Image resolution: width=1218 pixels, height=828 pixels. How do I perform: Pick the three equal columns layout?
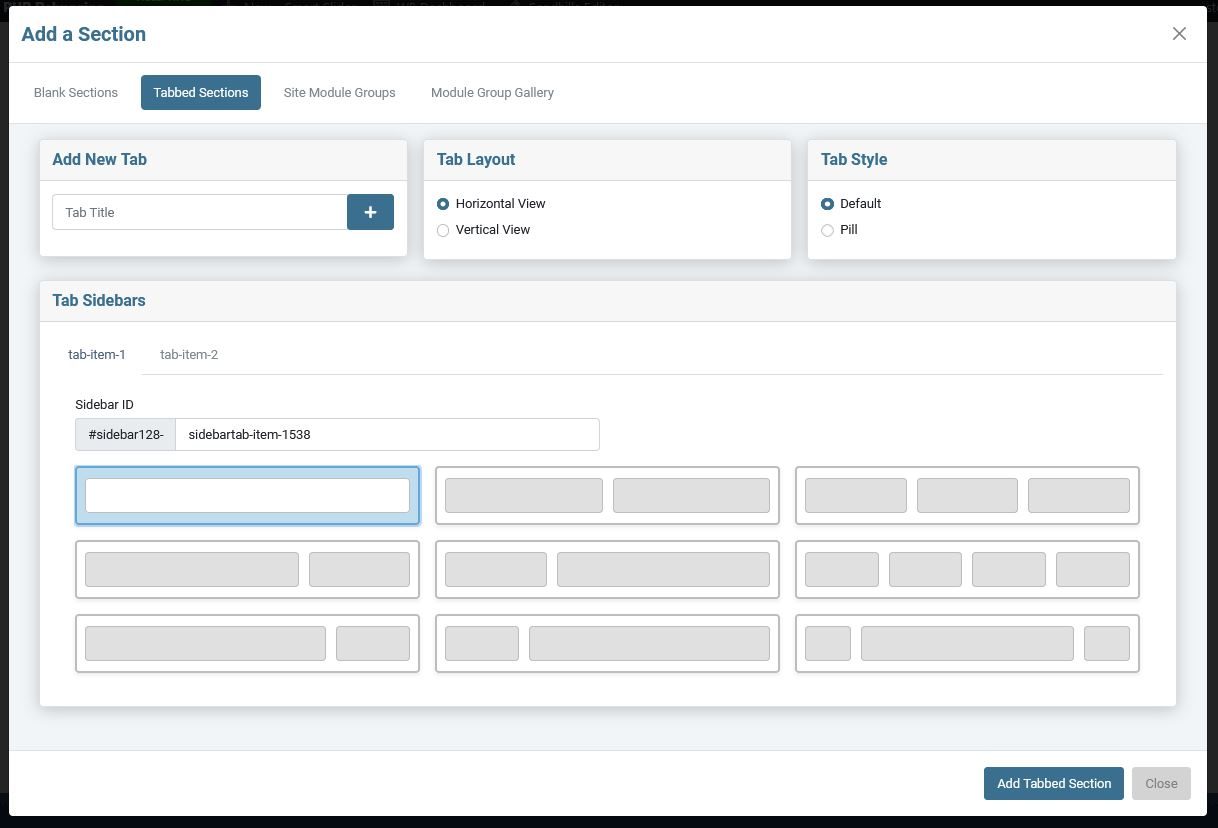tap(967, 495)
